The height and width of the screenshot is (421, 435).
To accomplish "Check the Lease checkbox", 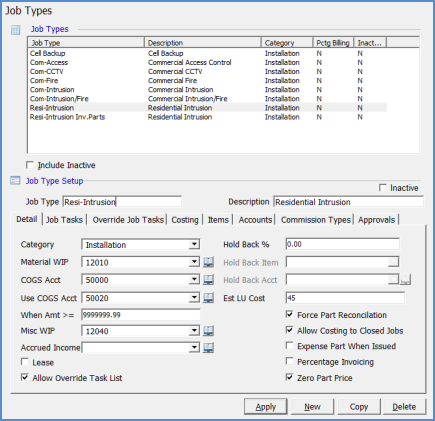I will coord(25,362).
